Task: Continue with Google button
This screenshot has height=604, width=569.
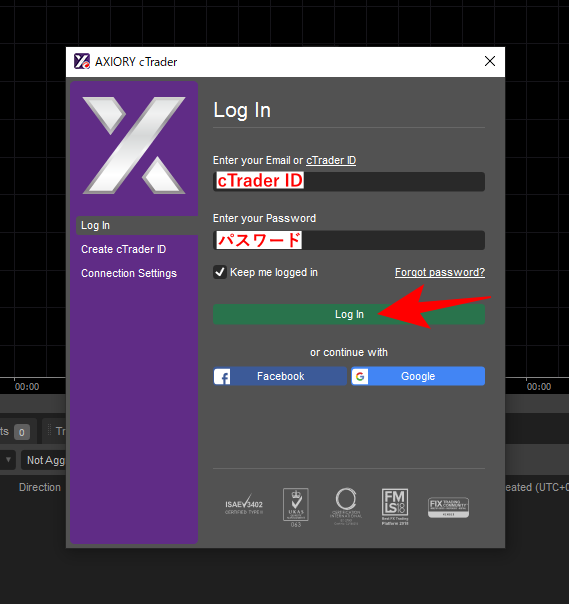Action: [418, 376]
